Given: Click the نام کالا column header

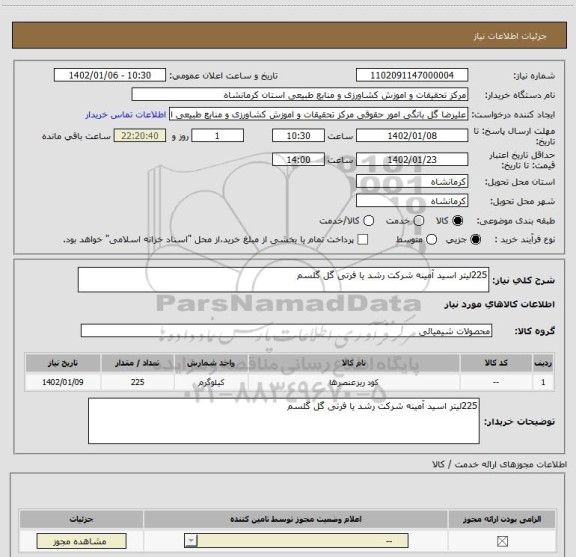Looking at the screenshot, I should pyautogui.click(x=354, y=363).
